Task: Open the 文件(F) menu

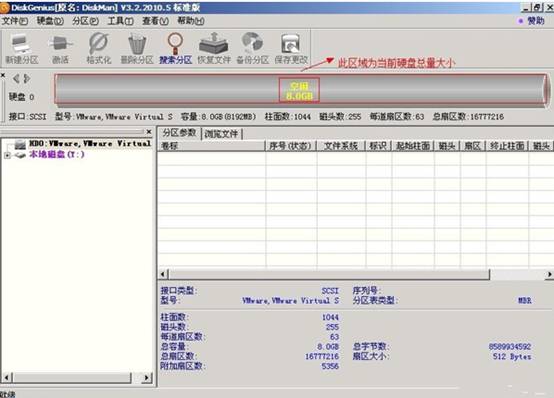Action: 14,21
